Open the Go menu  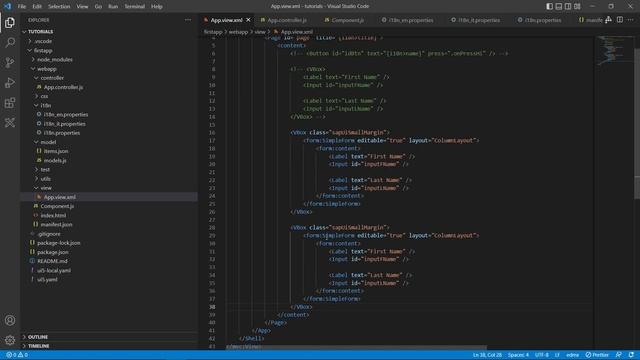tap(98, 7)
